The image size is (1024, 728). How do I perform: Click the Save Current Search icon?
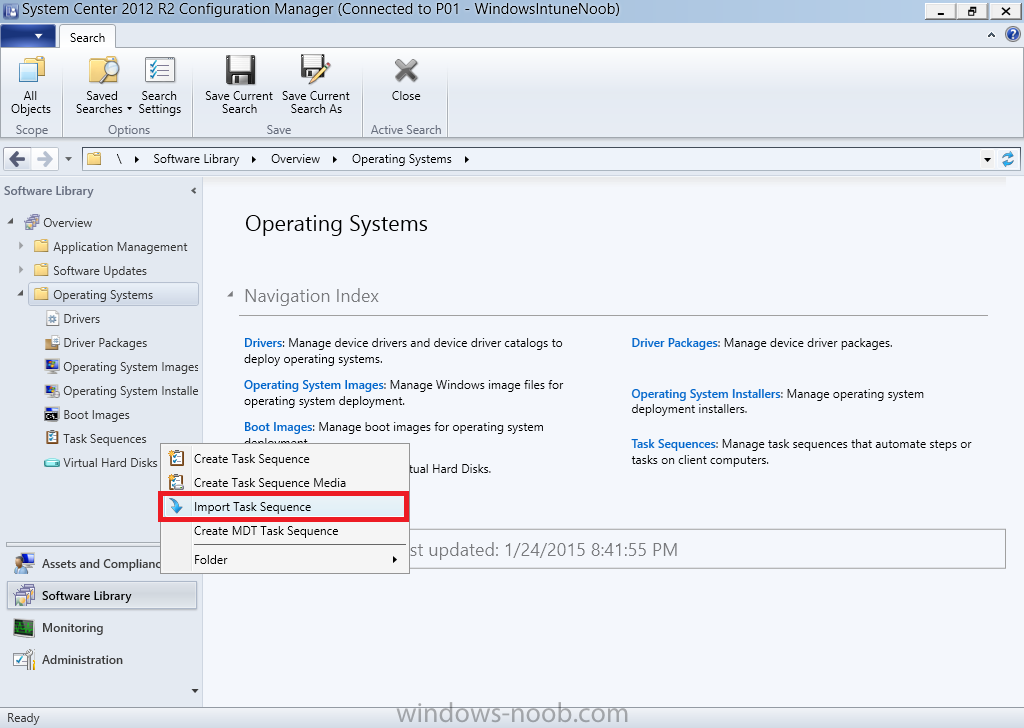tap(240, 71)
